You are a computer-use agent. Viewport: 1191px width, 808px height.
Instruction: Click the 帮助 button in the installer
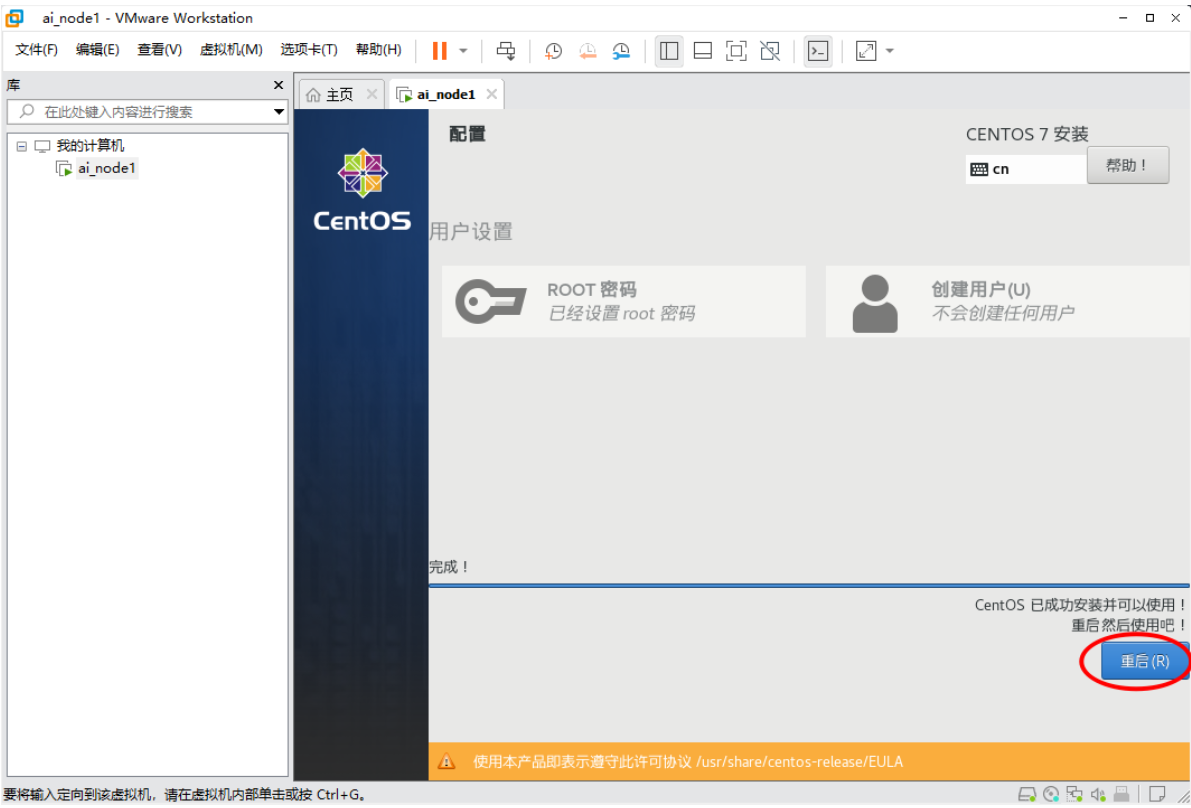point(1128,165)
